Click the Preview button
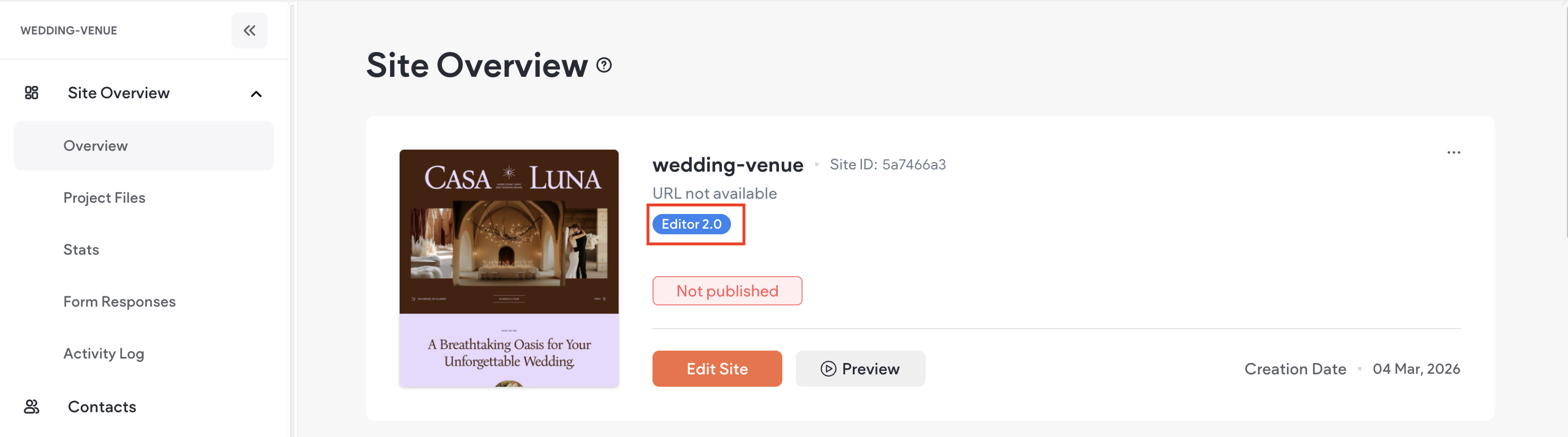The height and width of the screenshot is (437, 1568). tap(860, 369)
